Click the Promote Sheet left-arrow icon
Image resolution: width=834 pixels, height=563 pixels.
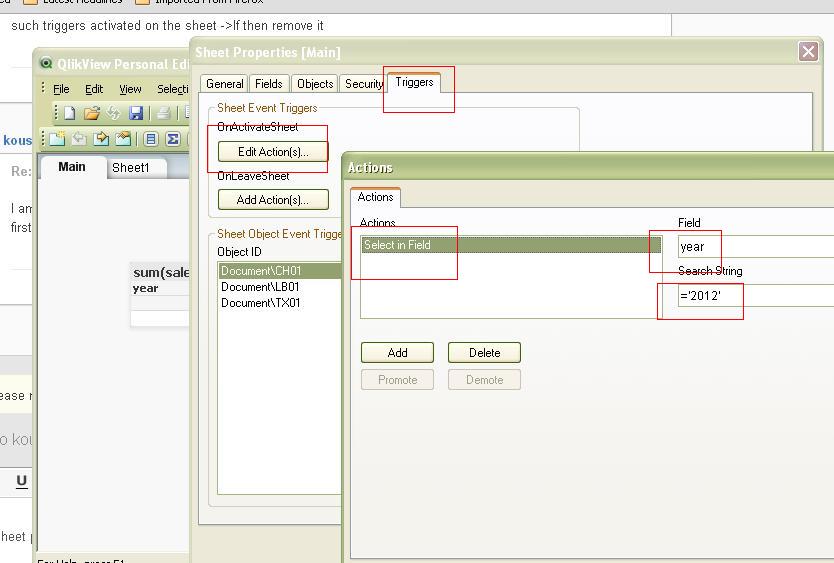tap(79, 139)
